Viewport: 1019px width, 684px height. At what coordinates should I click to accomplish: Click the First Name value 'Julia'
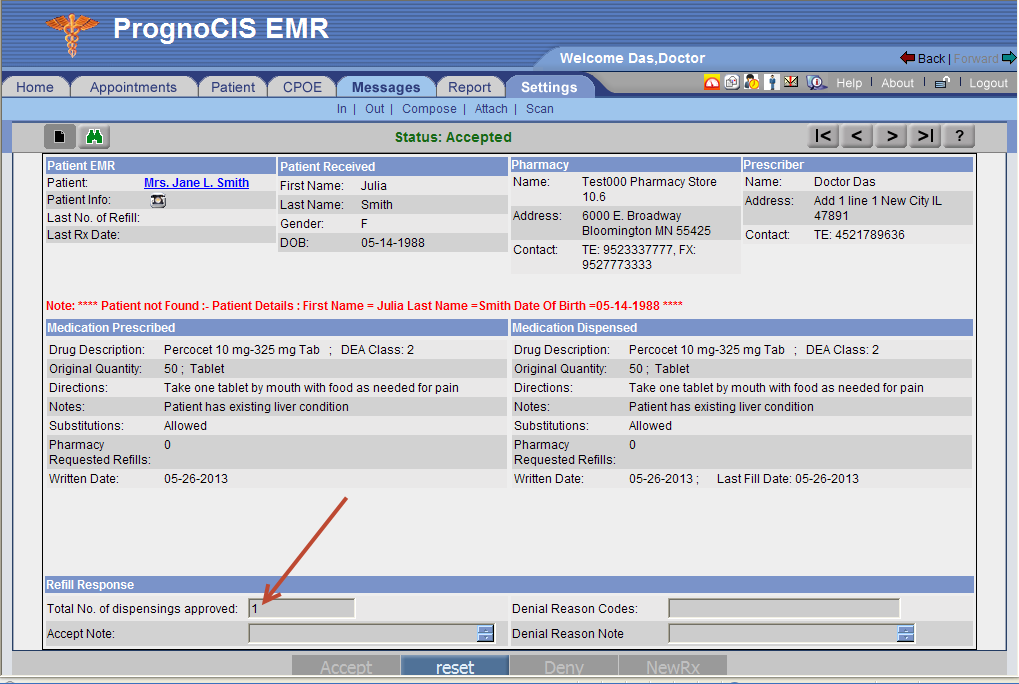pos(373,186)
